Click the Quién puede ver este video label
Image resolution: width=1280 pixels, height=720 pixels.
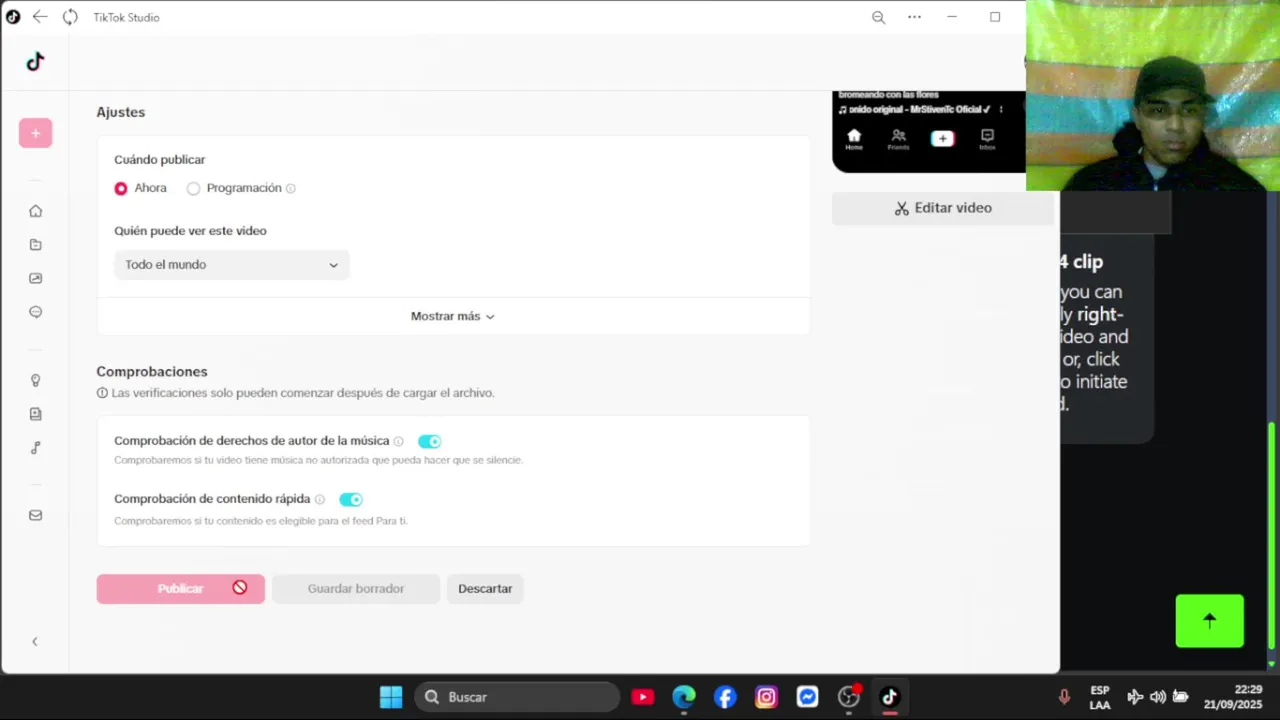190,230
